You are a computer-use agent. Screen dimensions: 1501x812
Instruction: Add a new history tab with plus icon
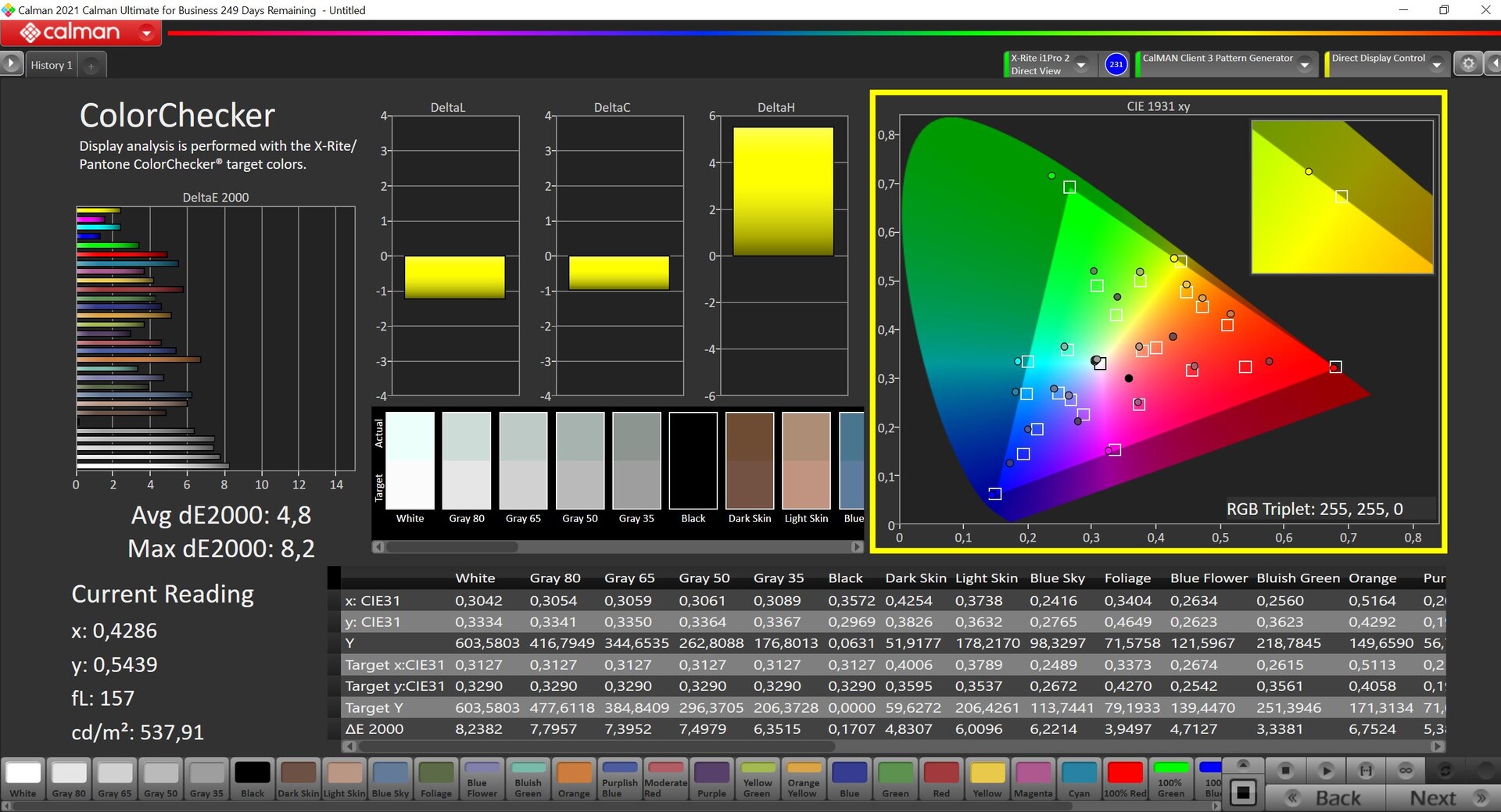tap(91, 66)
